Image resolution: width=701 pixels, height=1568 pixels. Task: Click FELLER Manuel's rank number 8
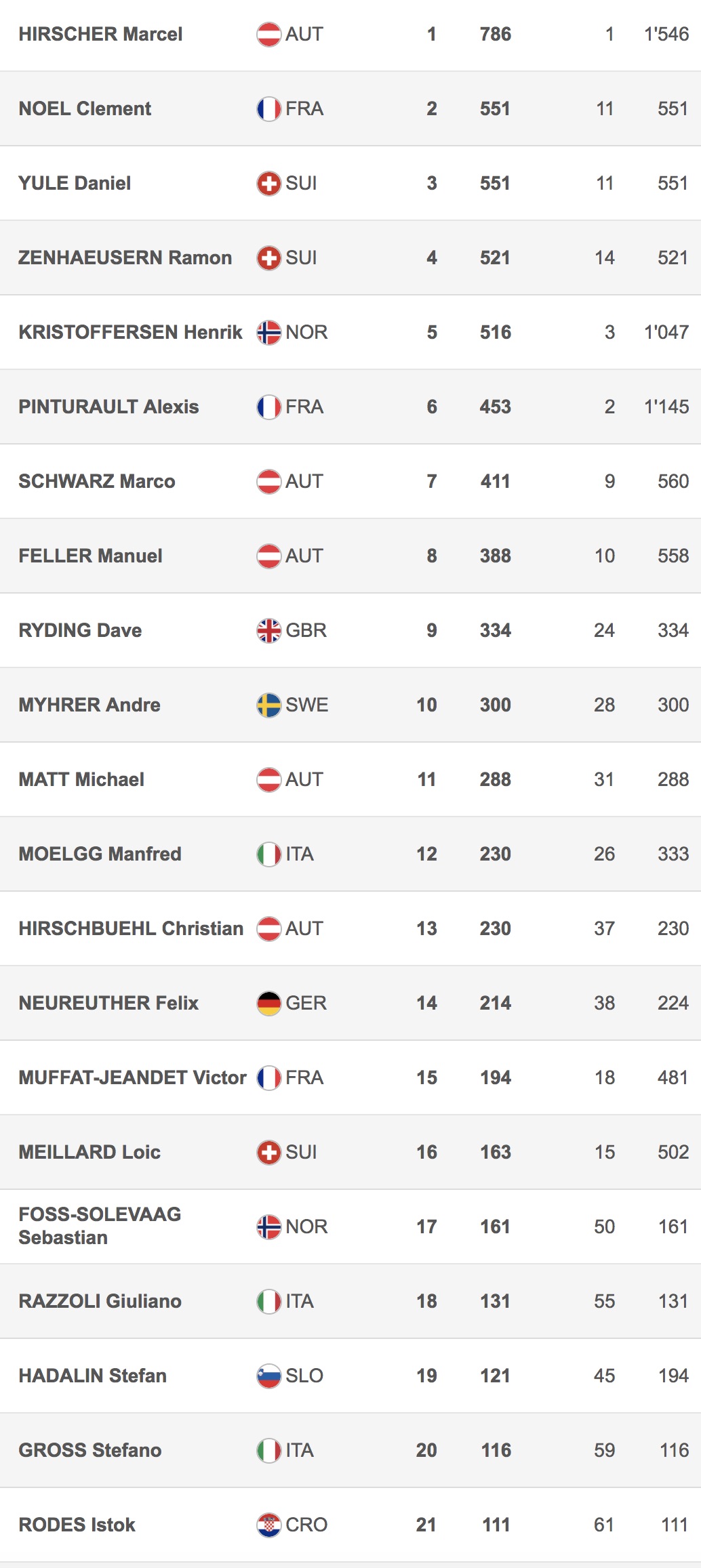coord(432,556)
